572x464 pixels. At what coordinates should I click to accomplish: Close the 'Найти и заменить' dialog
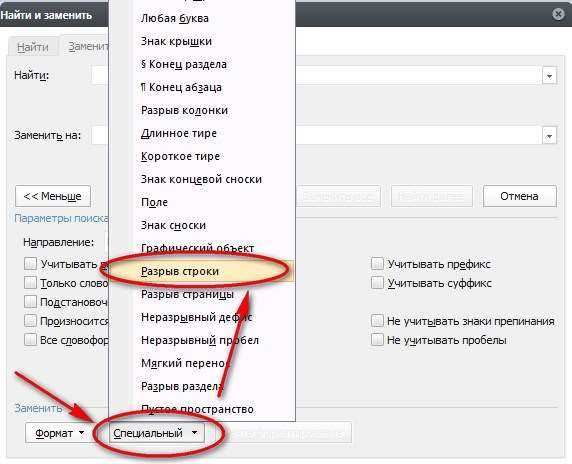click(x=558, y=14)
